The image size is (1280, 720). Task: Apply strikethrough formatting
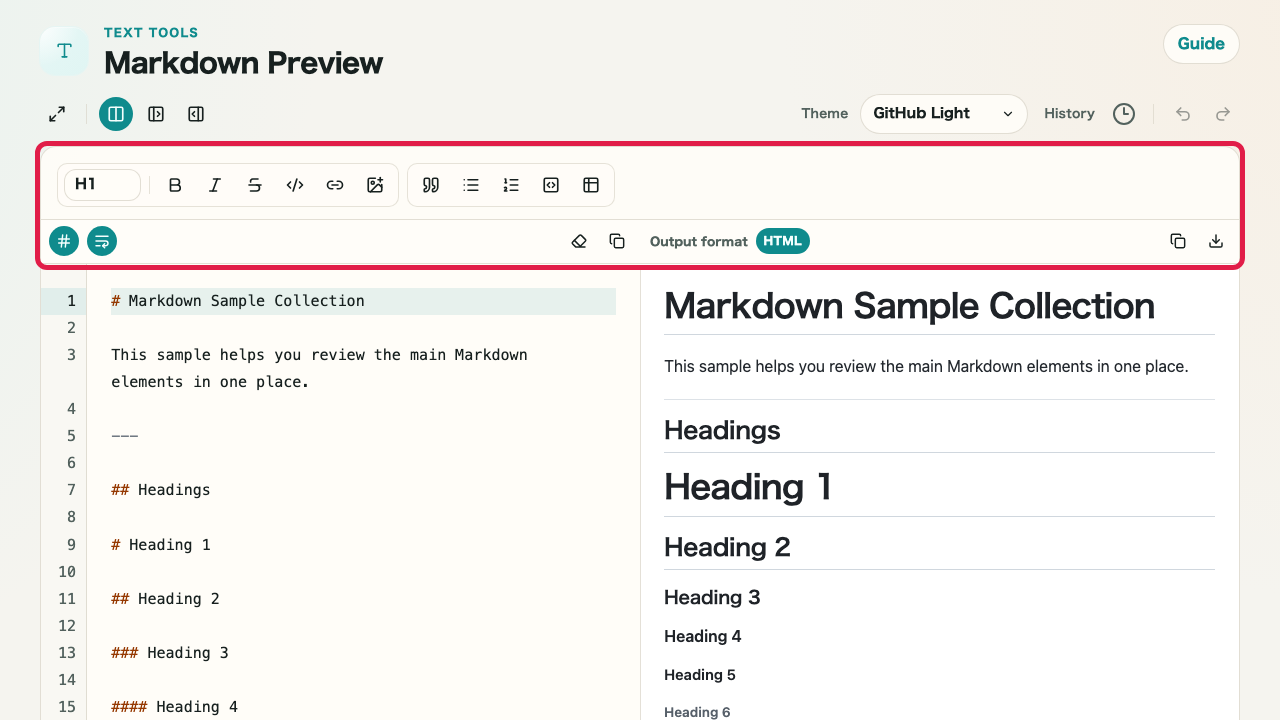(x=255, y=185)
